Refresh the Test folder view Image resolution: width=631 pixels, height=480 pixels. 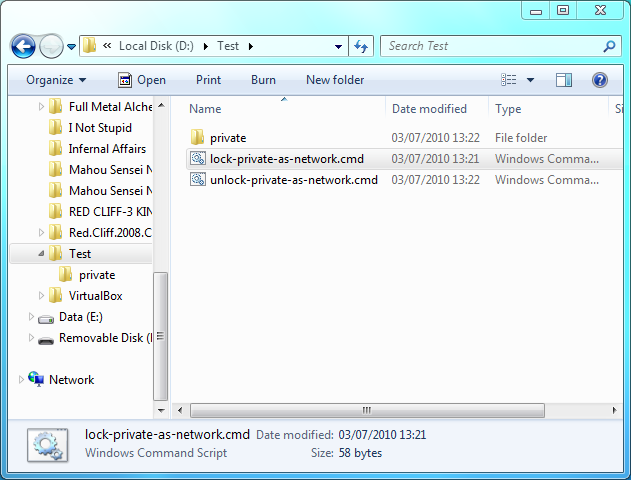click(361, 46)
